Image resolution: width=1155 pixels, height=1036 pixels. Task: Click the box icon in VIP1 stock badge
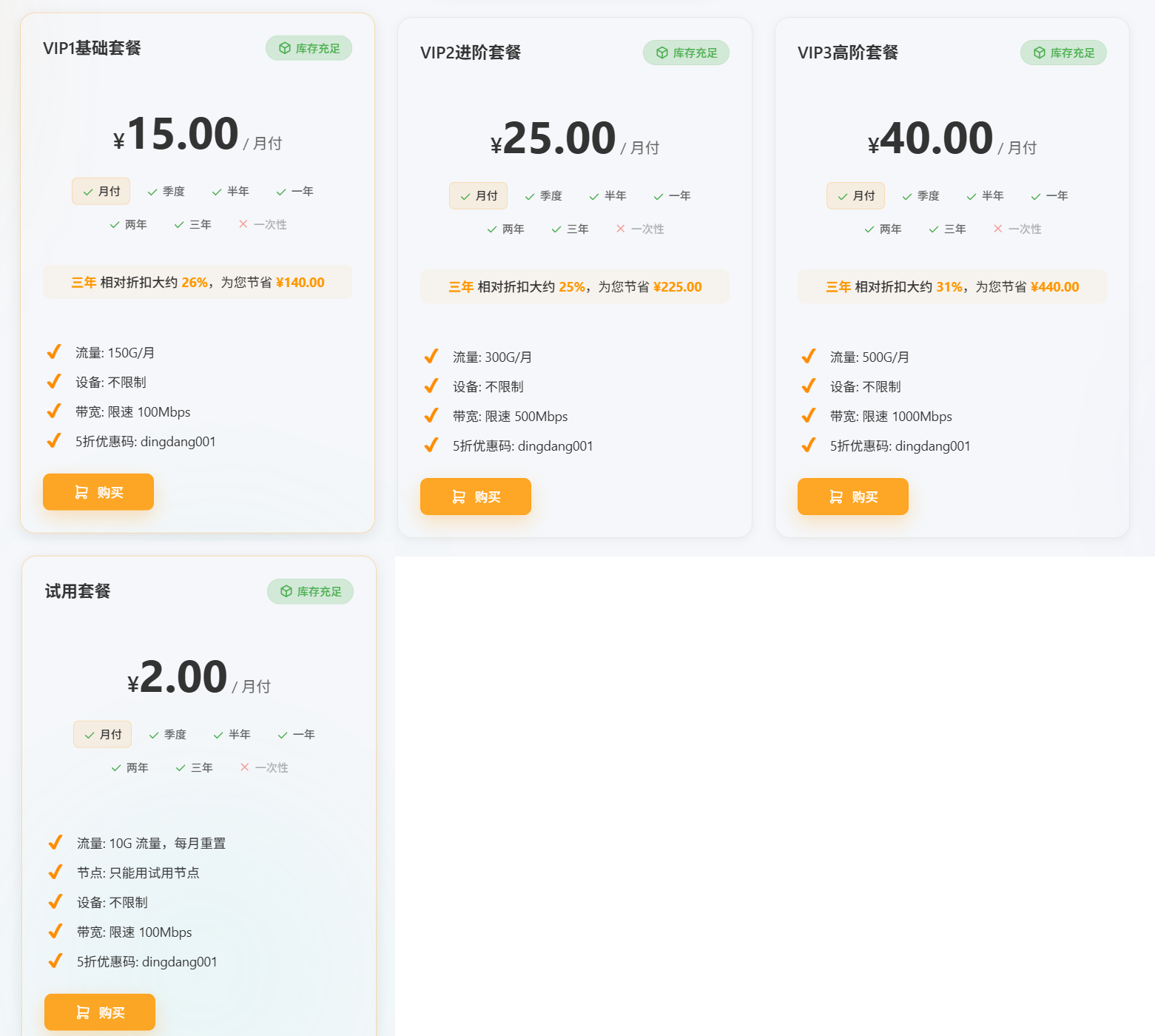(285, 49)
